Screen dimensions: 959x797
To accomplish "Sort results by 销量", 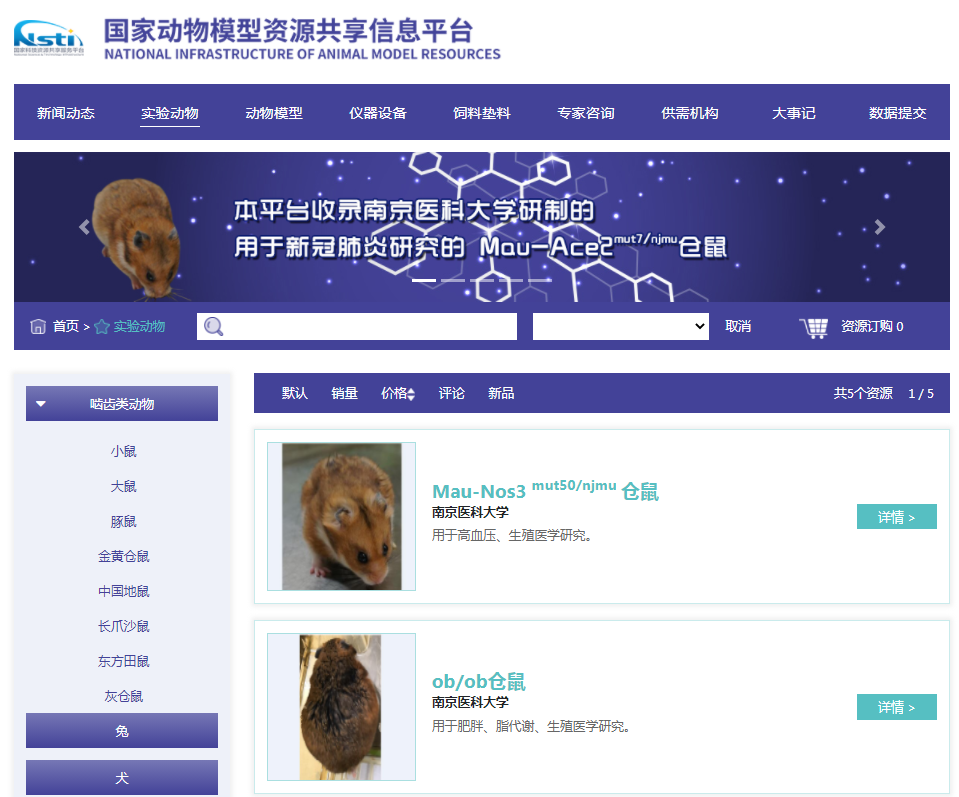I will (x=344, y=393).
